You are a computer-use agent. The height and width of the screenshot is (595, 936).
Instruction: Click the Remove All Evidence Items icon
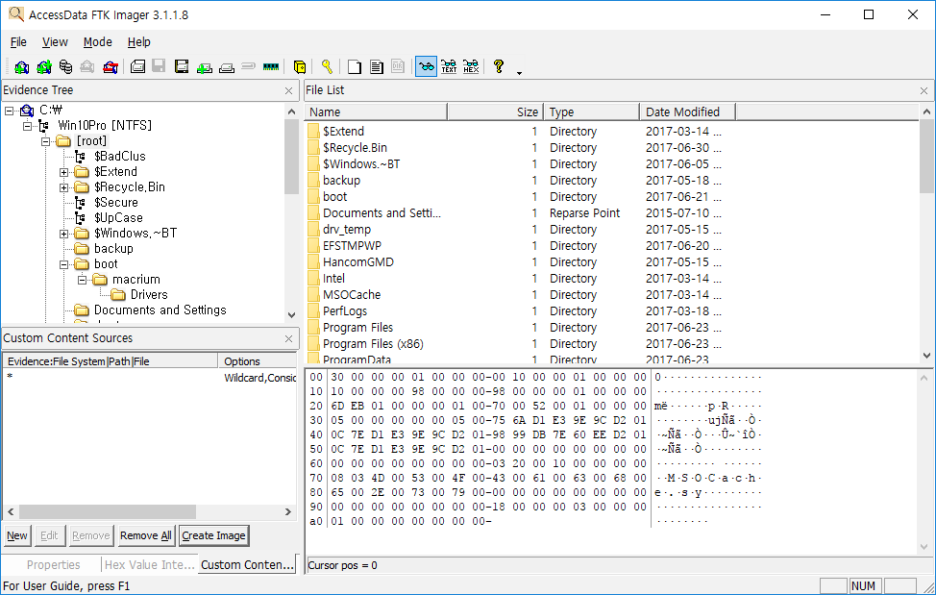(x=110, y=66)
